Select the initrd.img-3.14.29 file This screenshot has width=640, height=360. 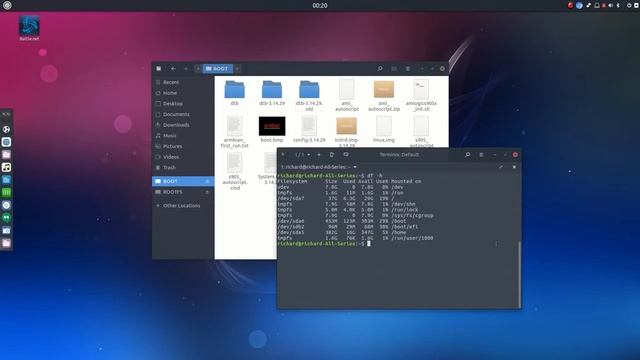[347, 132]
